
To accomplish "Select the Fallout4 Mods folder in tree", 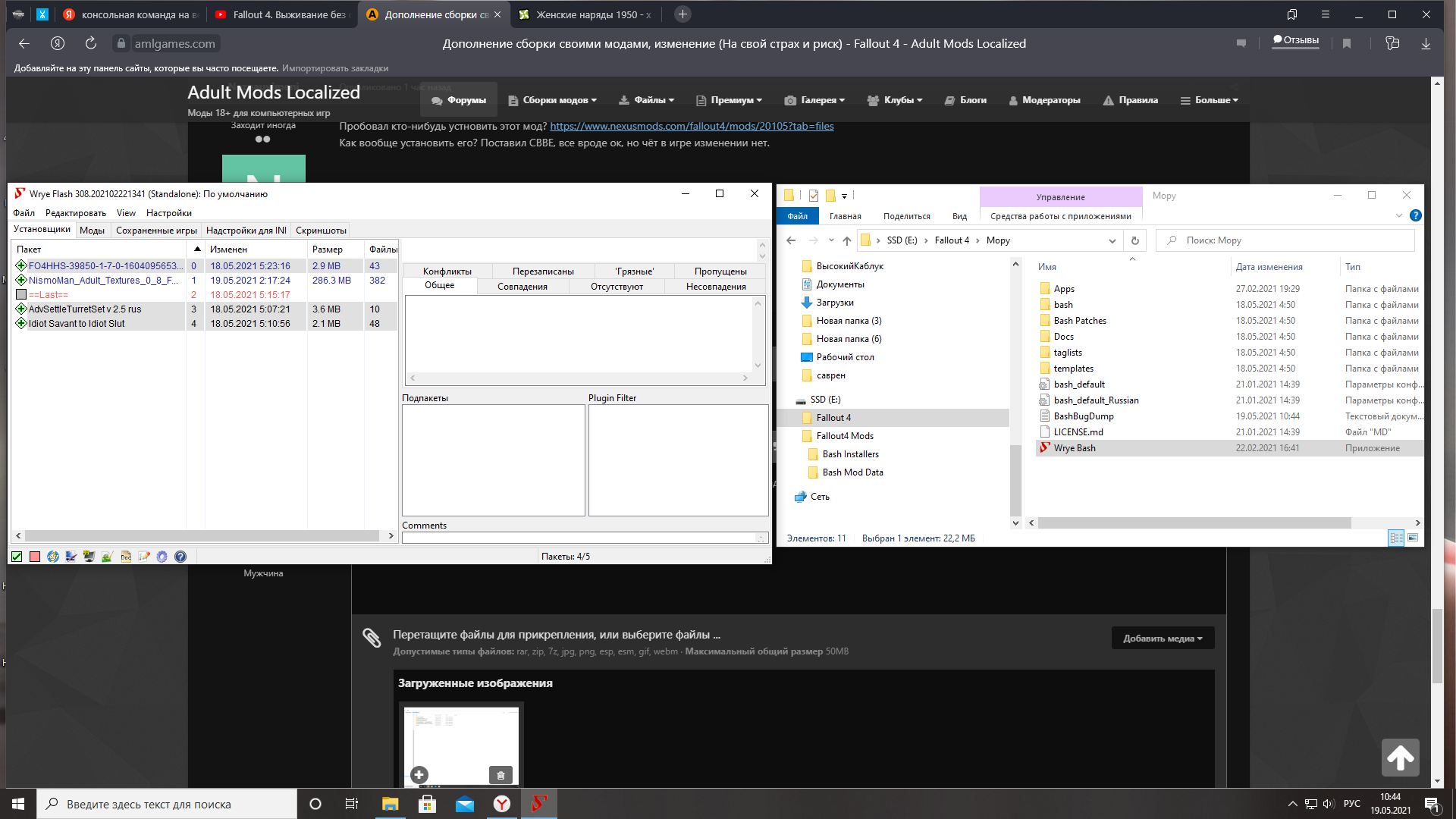I will [844, 436].
